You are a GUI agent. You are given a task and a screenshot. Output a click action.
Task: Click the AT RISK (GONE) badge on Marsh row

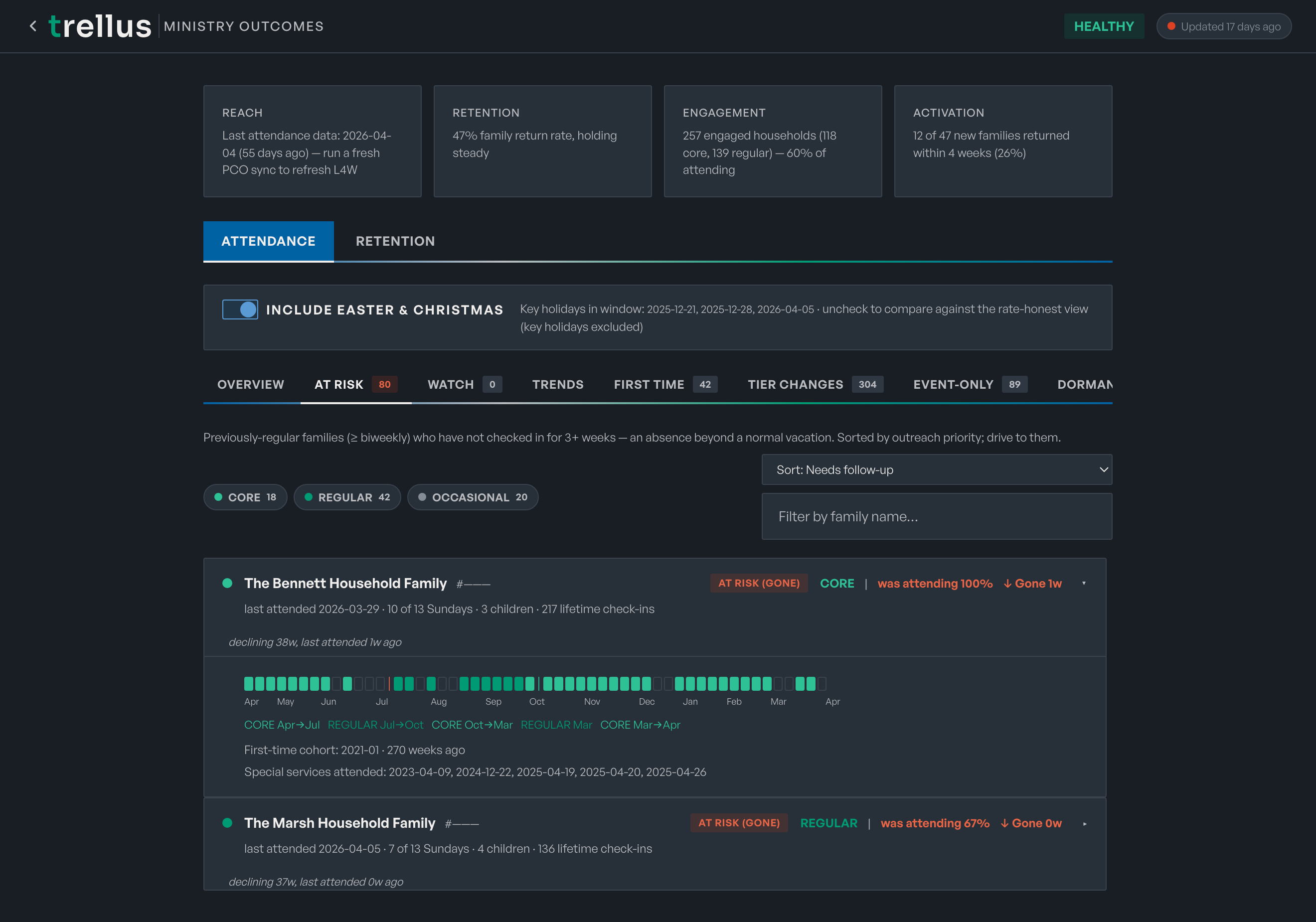(x=739, y=823)
